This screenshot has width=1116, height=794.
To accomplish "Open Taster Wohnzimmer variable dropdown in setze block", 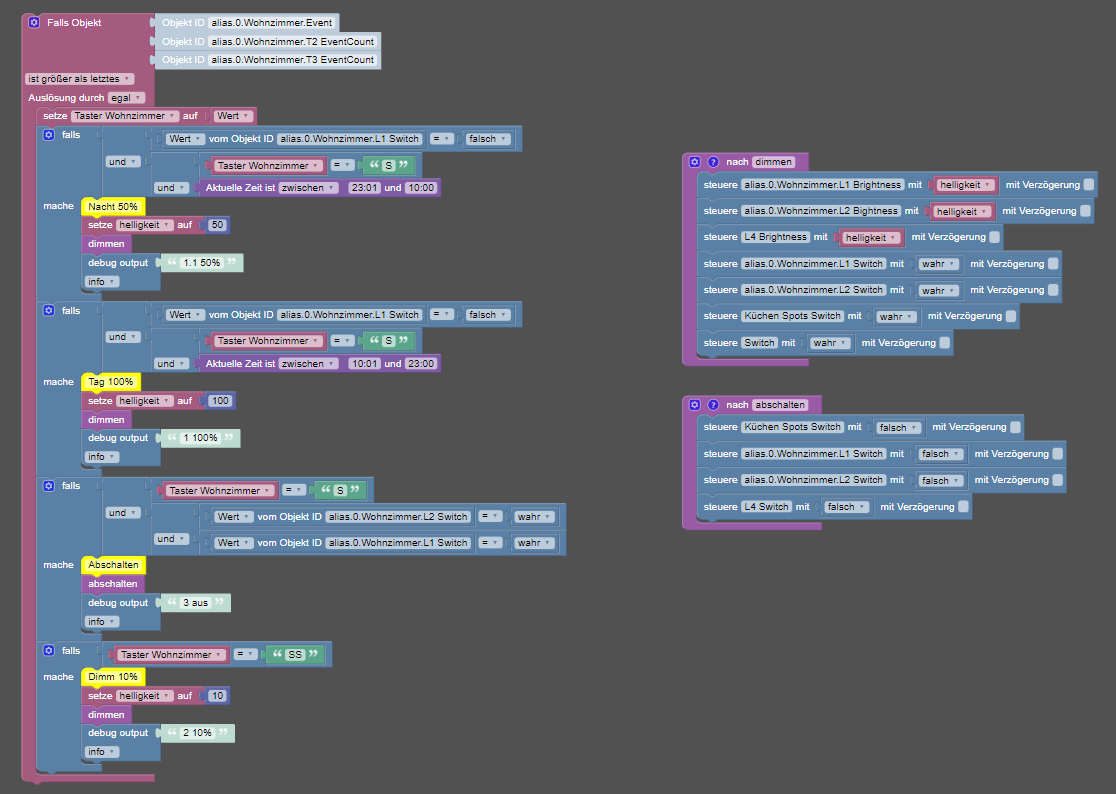I will click(125, 116).
